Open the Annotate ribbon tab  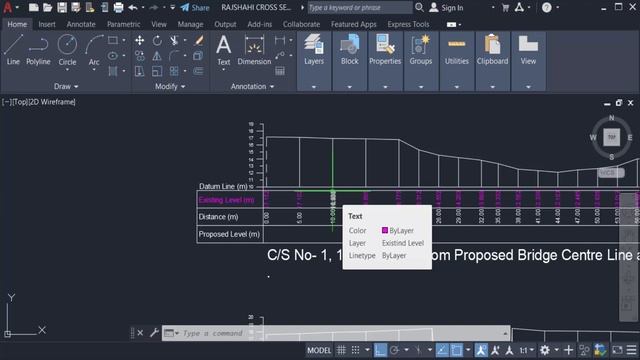click(81, 24)
